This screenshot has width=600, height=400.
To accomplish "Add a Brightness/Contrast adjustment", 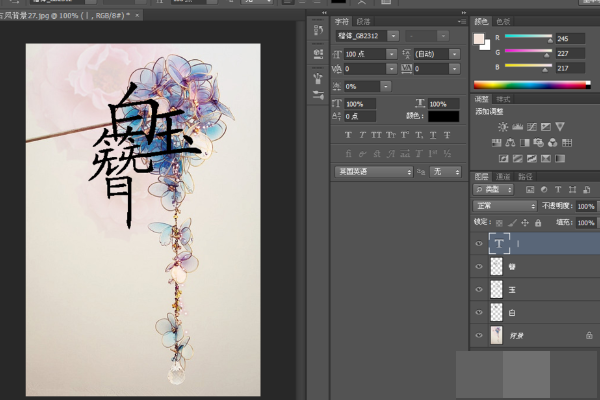I will tap(503, 127).
